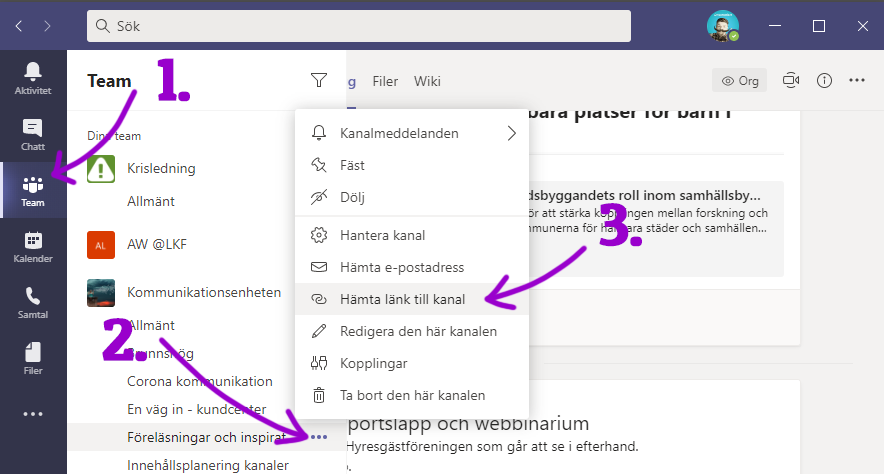Open En väg in - kundcenter channel

(196, 409)
